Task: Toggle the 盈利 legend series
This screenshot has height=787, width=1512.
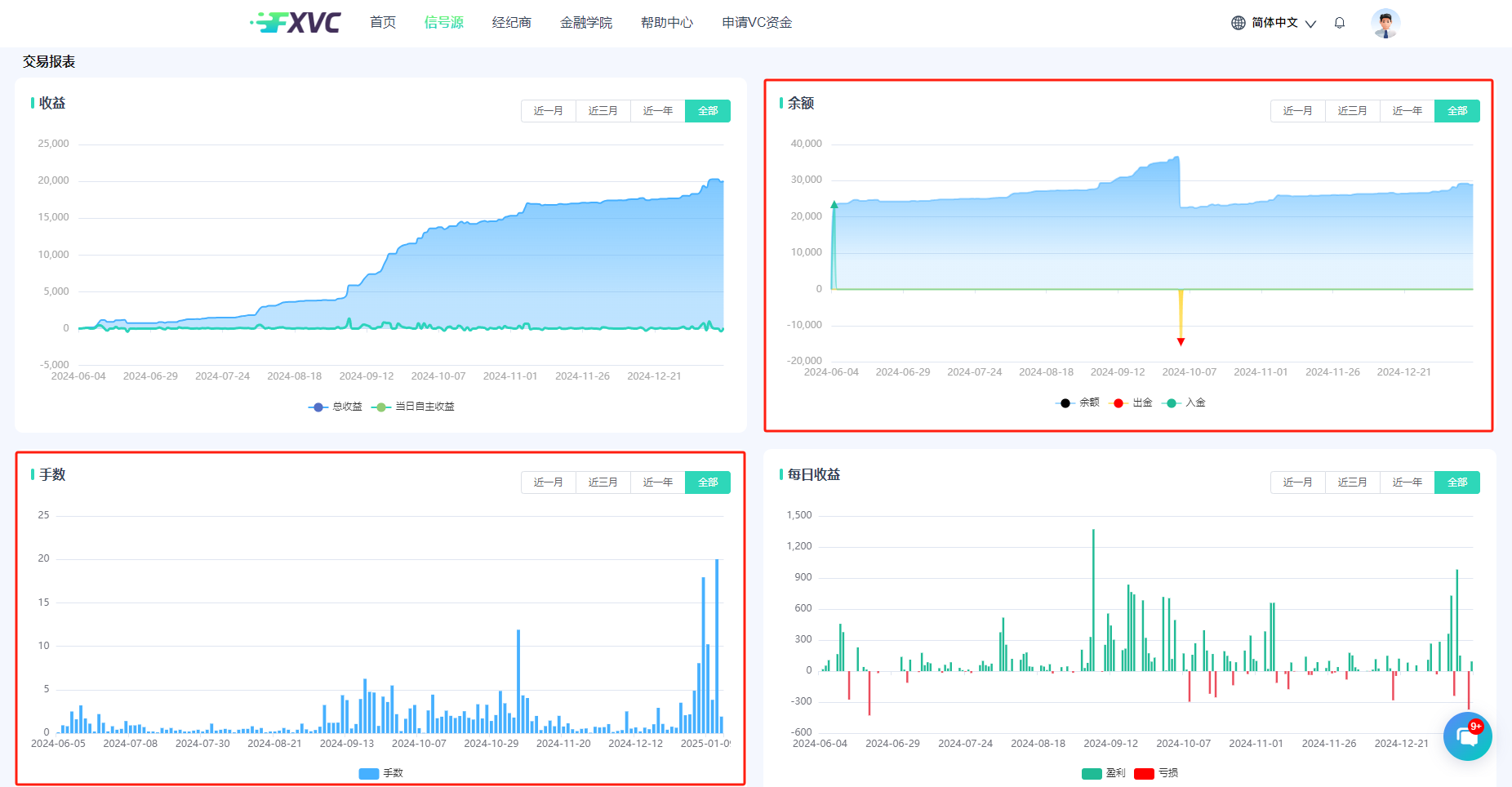Action: pyautogui.click(x=1104, y=773)
